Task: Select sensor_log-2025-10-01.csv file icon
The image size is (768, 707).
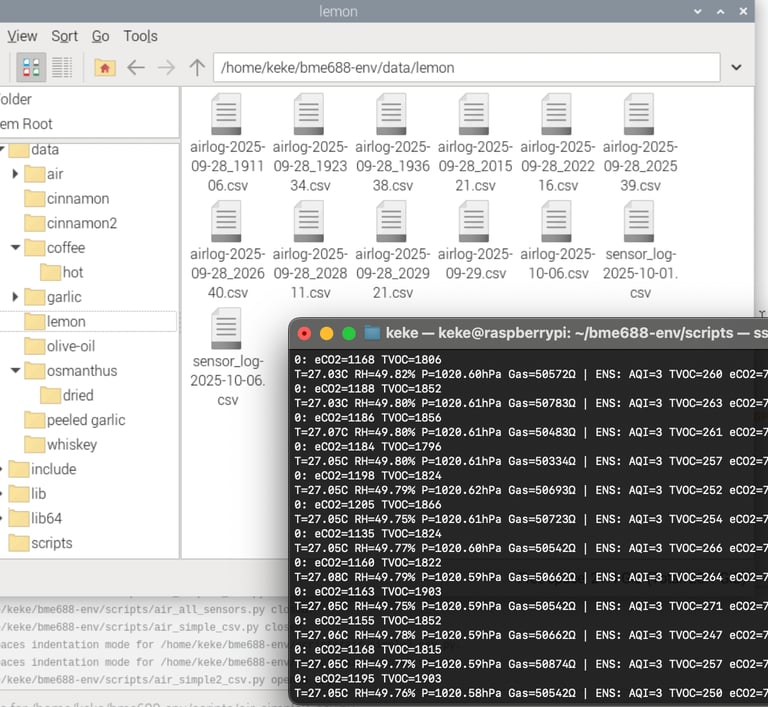Action: pos(640,221)
